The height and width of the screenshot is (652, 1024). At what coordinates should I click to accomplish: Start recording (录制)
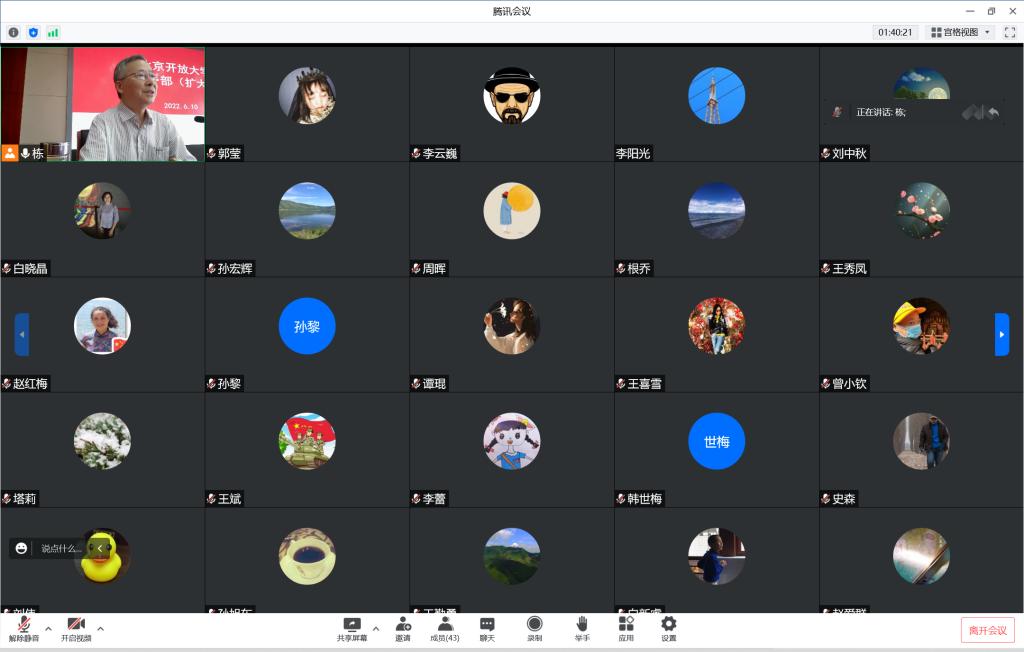[x=535, y=628]
